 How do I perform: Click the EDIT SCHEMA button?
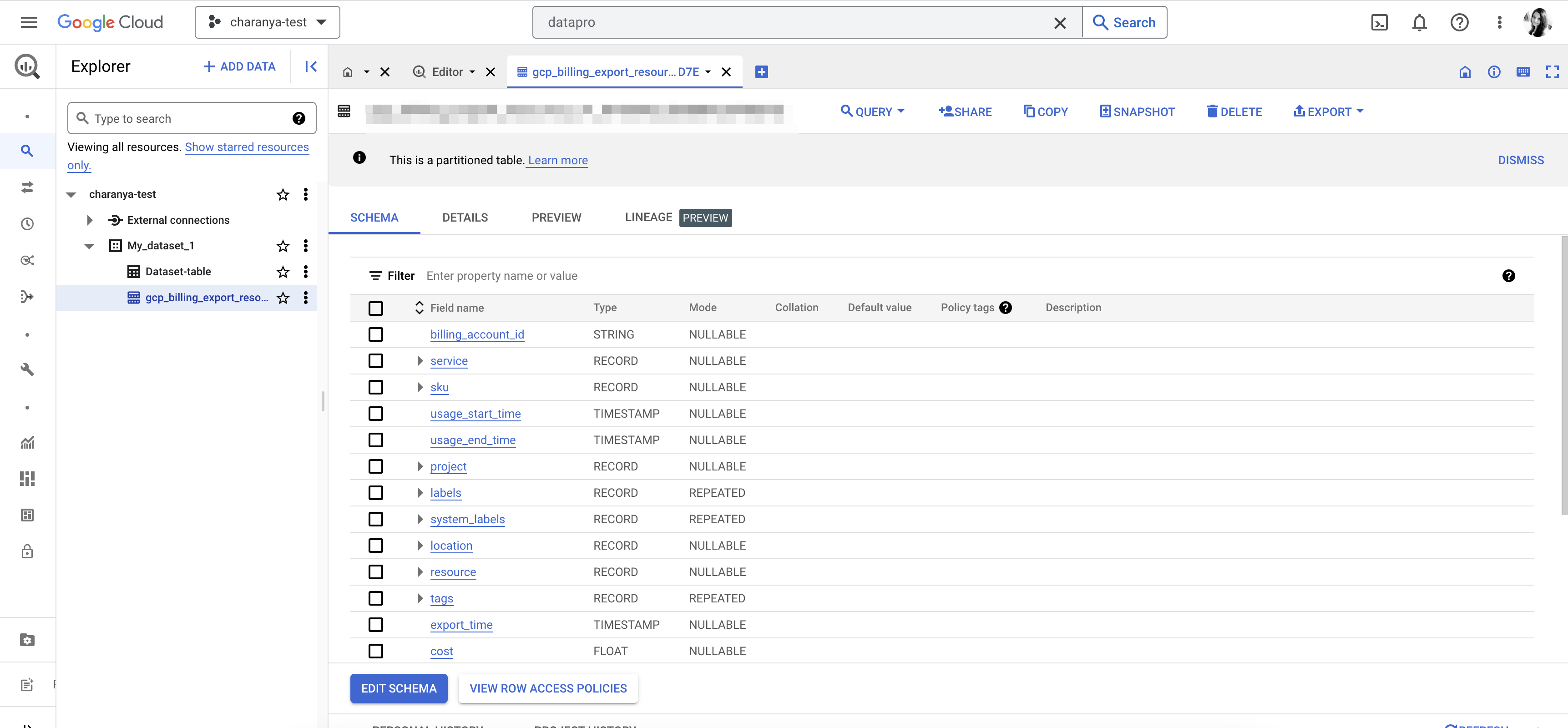[399, 688]
